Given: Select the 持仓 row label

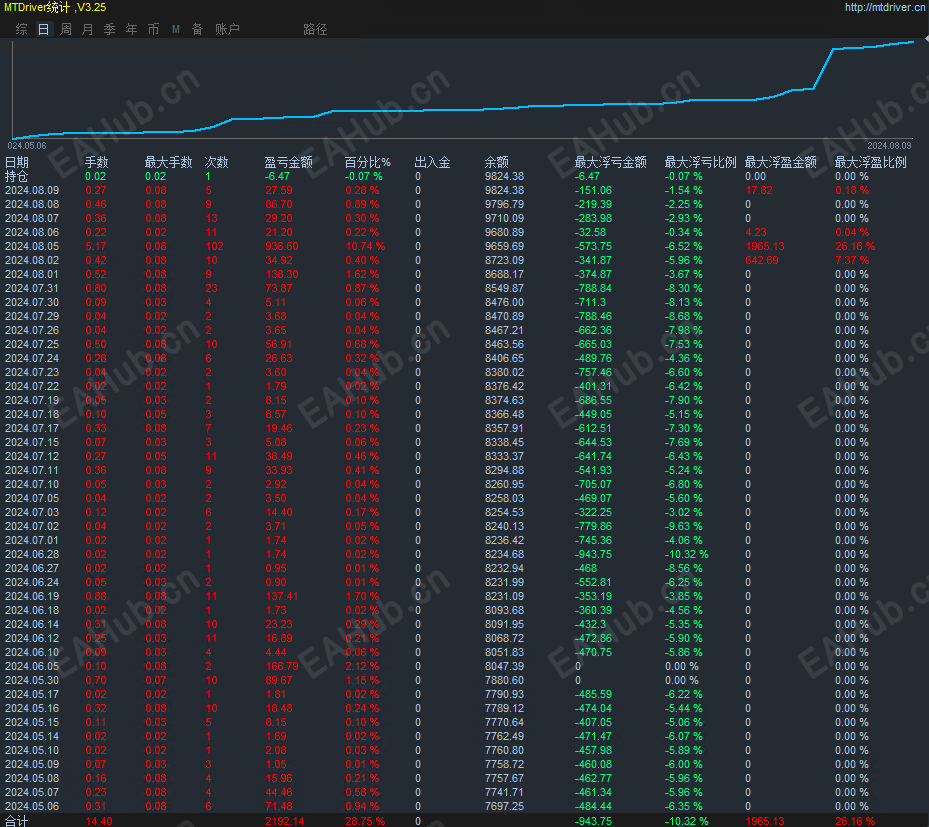Looking at the screenshot, I should (17, 176).
